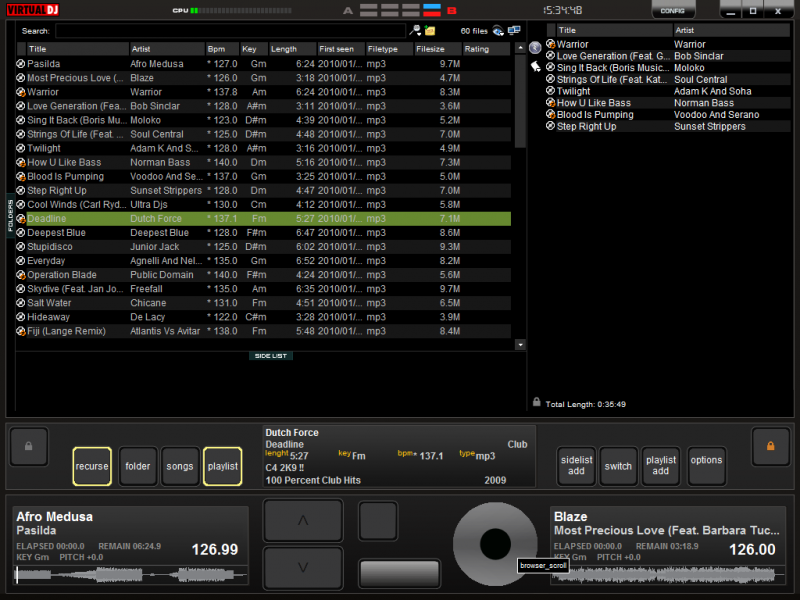Click the playlist add button

[x=661, y=465]
